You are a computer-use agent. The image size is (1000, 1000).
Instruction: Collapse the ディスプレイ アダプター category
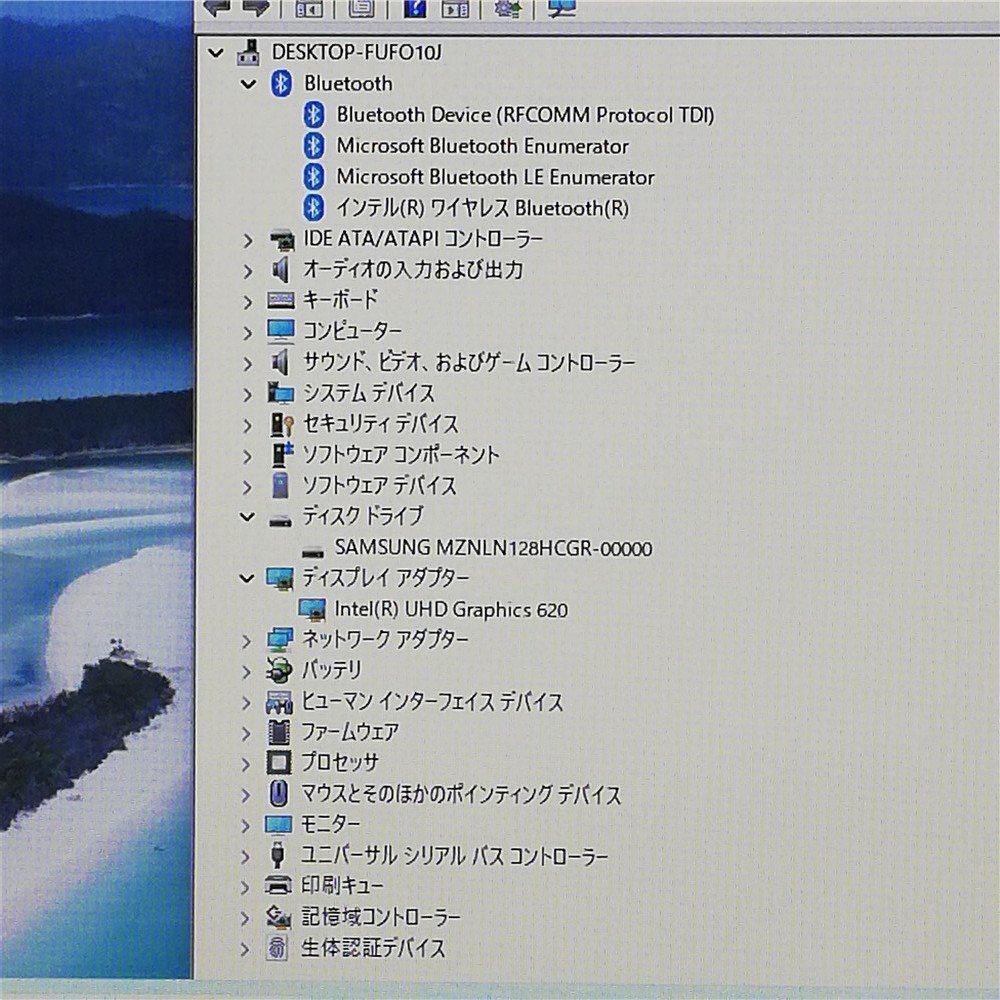(247, 579)
